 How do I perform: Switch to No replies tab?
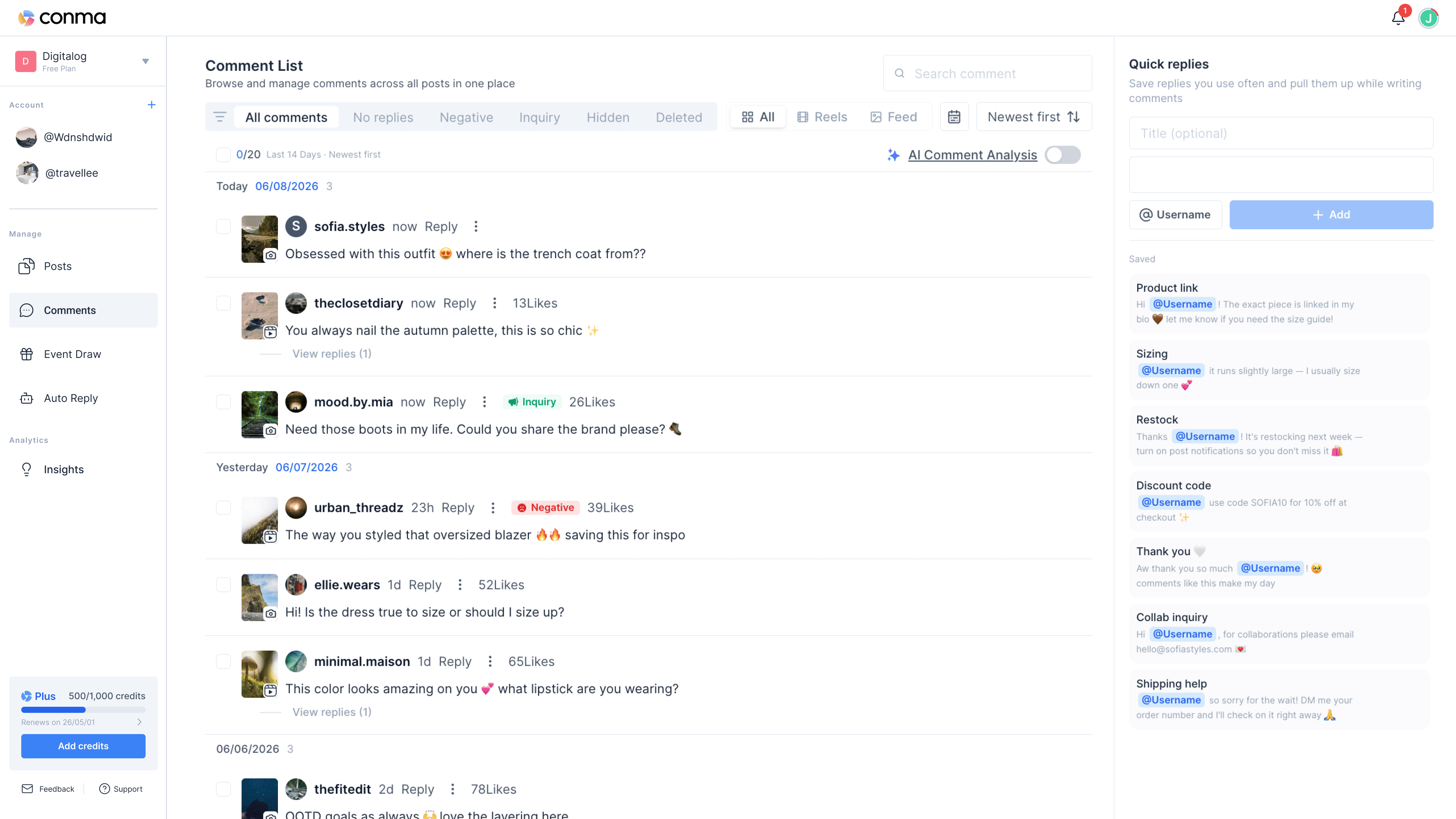point(383,117)
